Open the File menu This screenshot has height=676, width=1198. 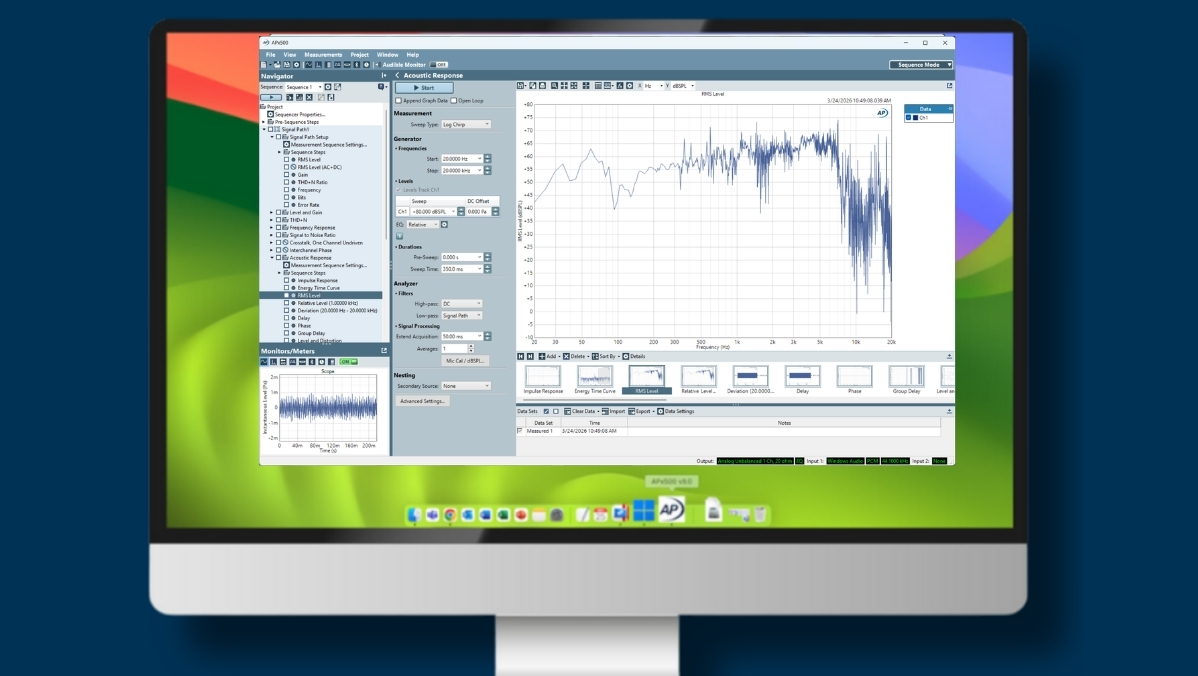tap(270, 55)
